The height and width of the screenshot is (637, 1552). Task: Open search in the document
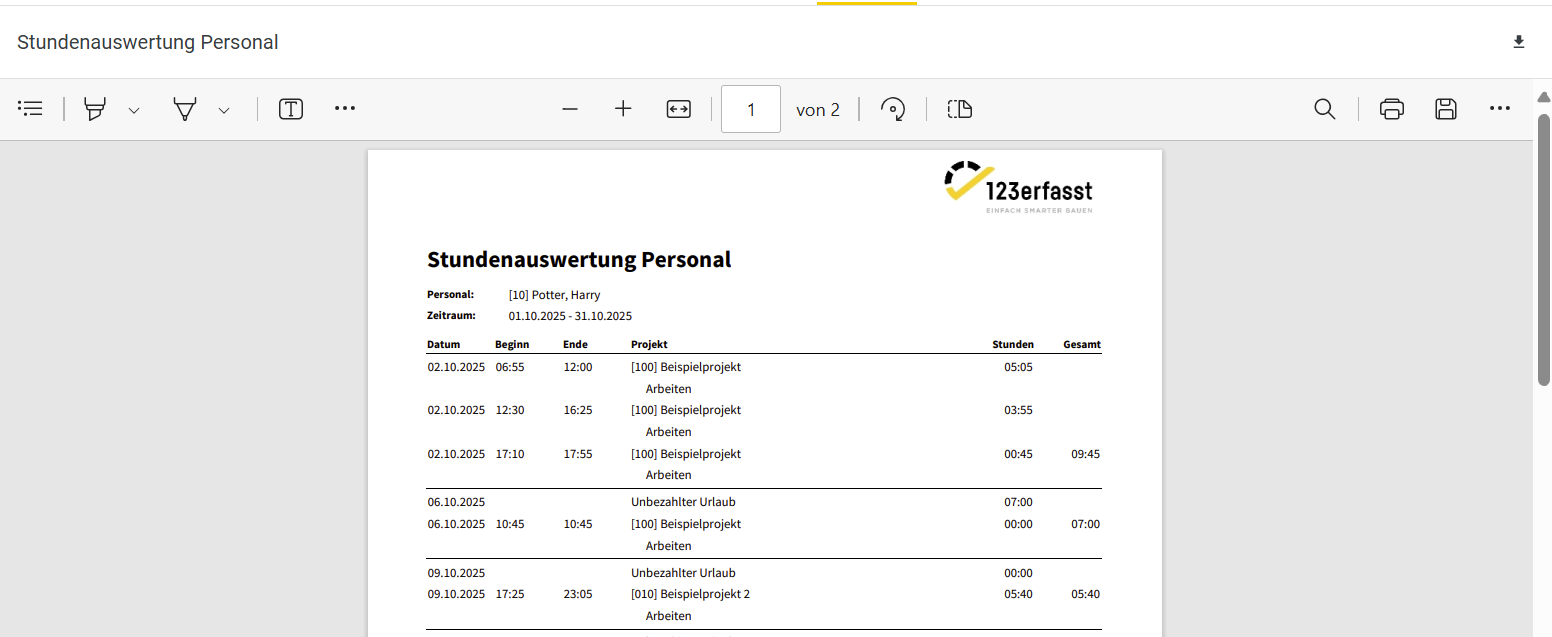(x=1325, y=109)
